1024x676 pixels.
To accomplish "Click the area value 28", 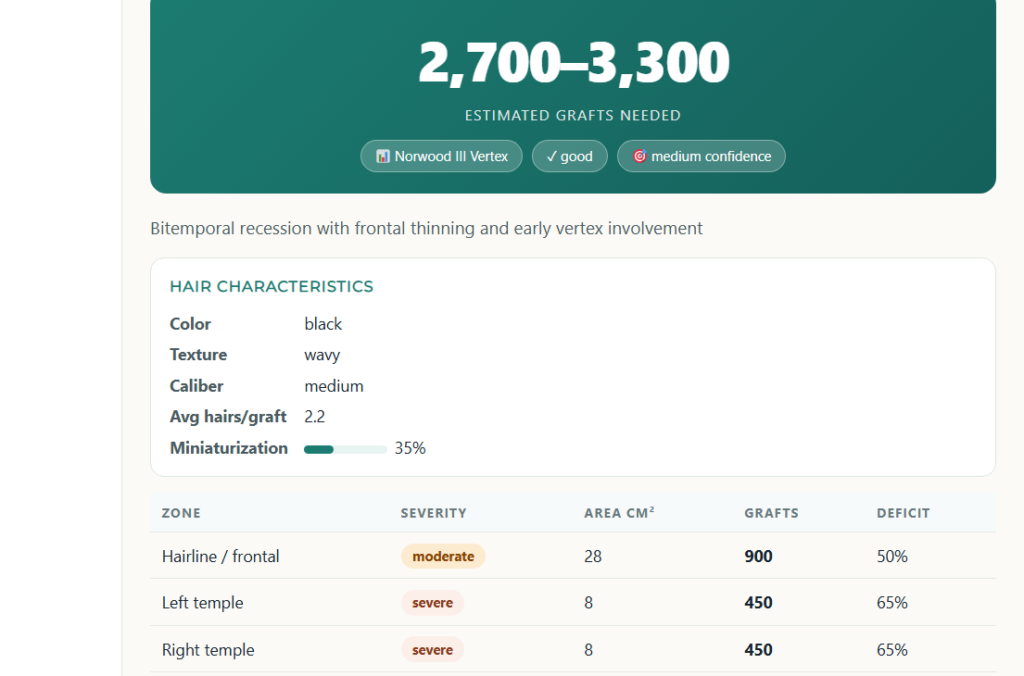I will point(593,556).
